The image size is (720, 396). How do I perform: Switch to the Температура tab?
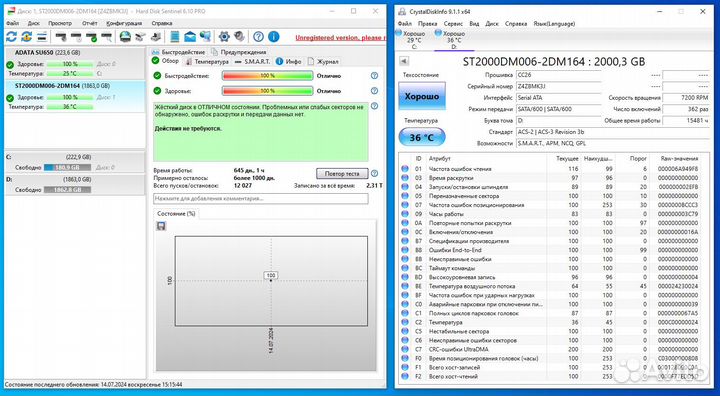[x=207, y=62]
